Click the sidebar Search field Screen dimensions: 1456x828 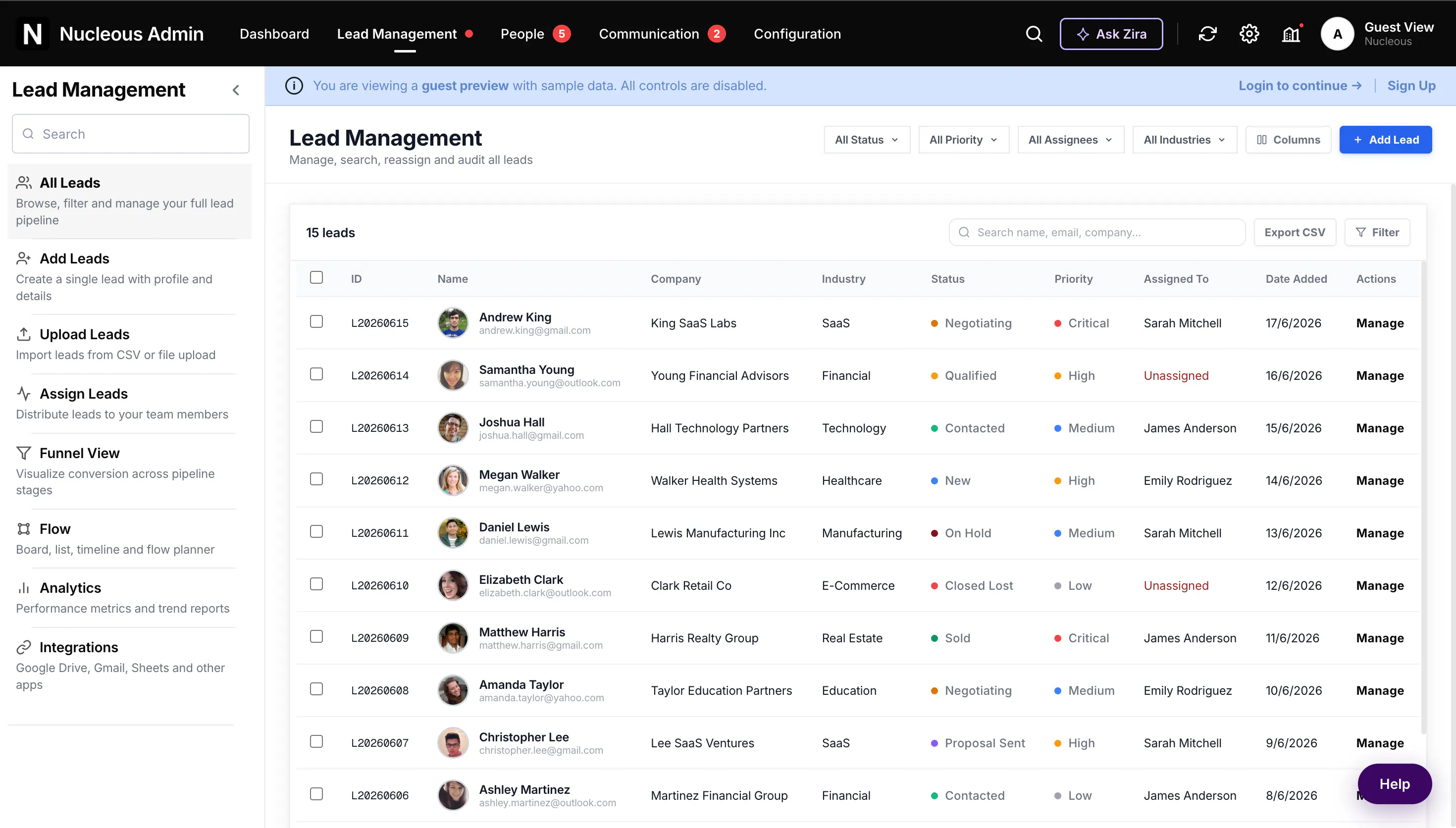pyautogui.click(x=131, y=134)
